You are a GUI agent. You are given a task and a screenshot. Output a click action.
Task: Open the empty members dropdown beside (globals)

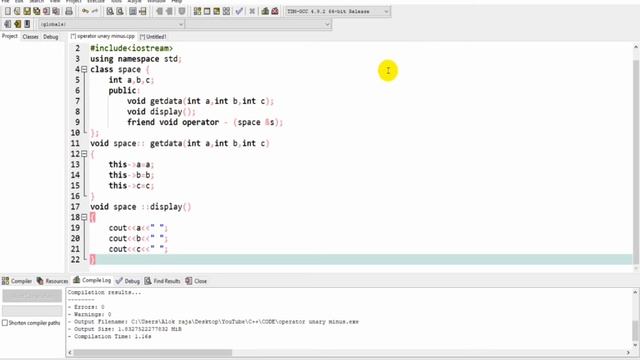point(258,24)
